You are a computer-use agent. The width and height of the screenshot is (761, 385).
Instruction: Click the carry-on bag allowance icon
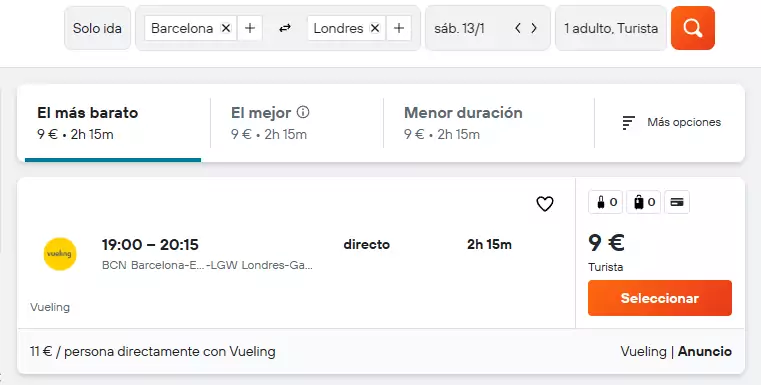[606, 202]
